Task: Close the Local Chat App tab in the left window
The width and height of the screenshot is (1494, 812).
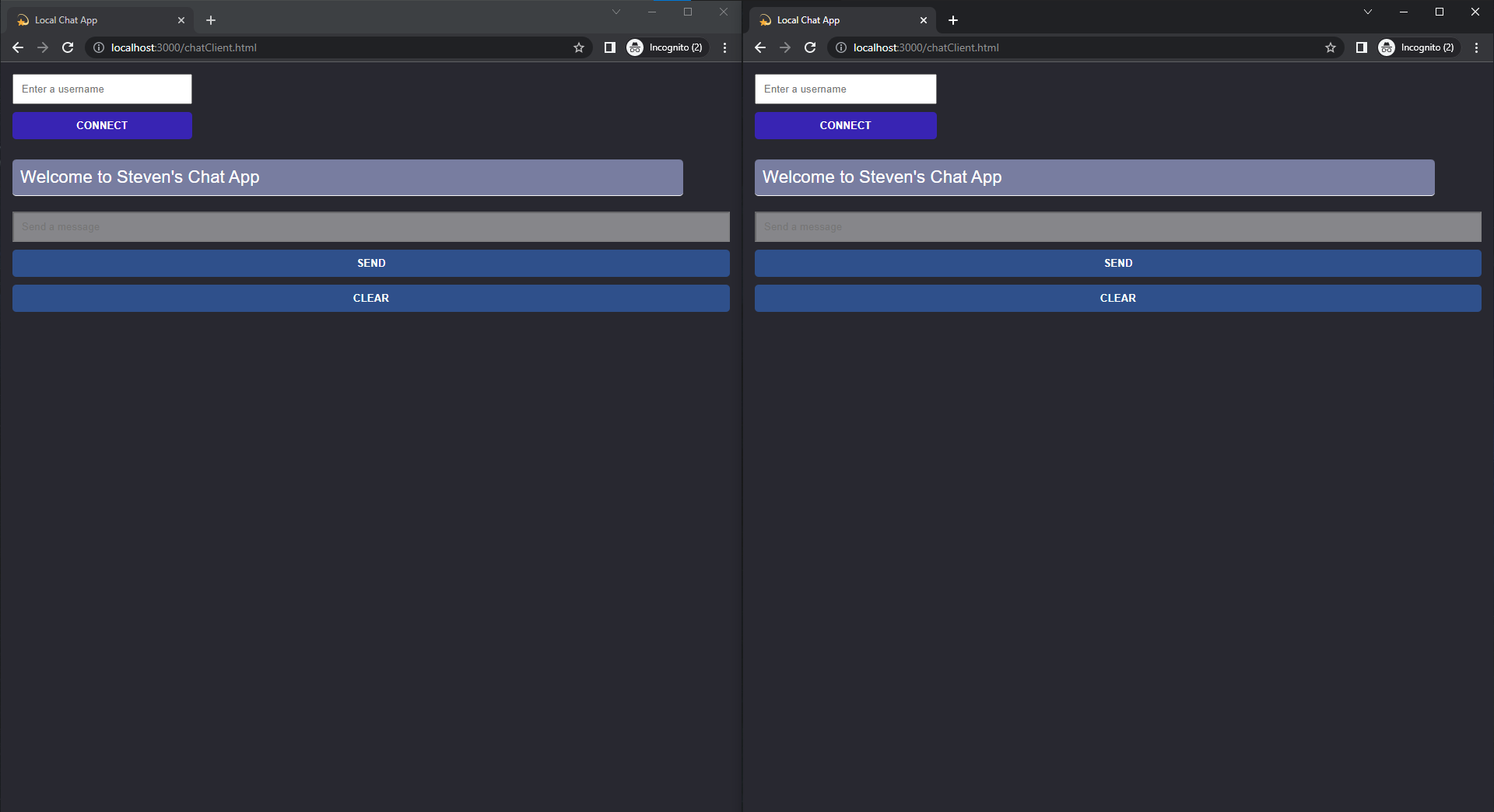Action: click(181, 20)
